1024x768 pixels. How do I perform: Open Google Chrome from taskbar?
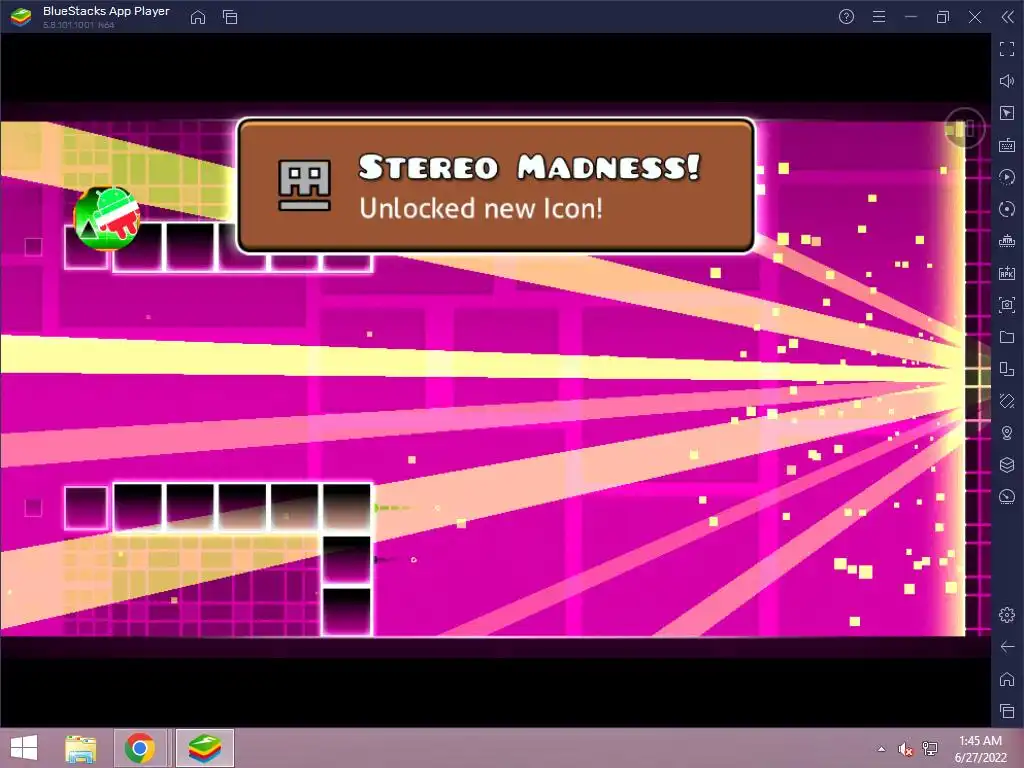point(139,748)
